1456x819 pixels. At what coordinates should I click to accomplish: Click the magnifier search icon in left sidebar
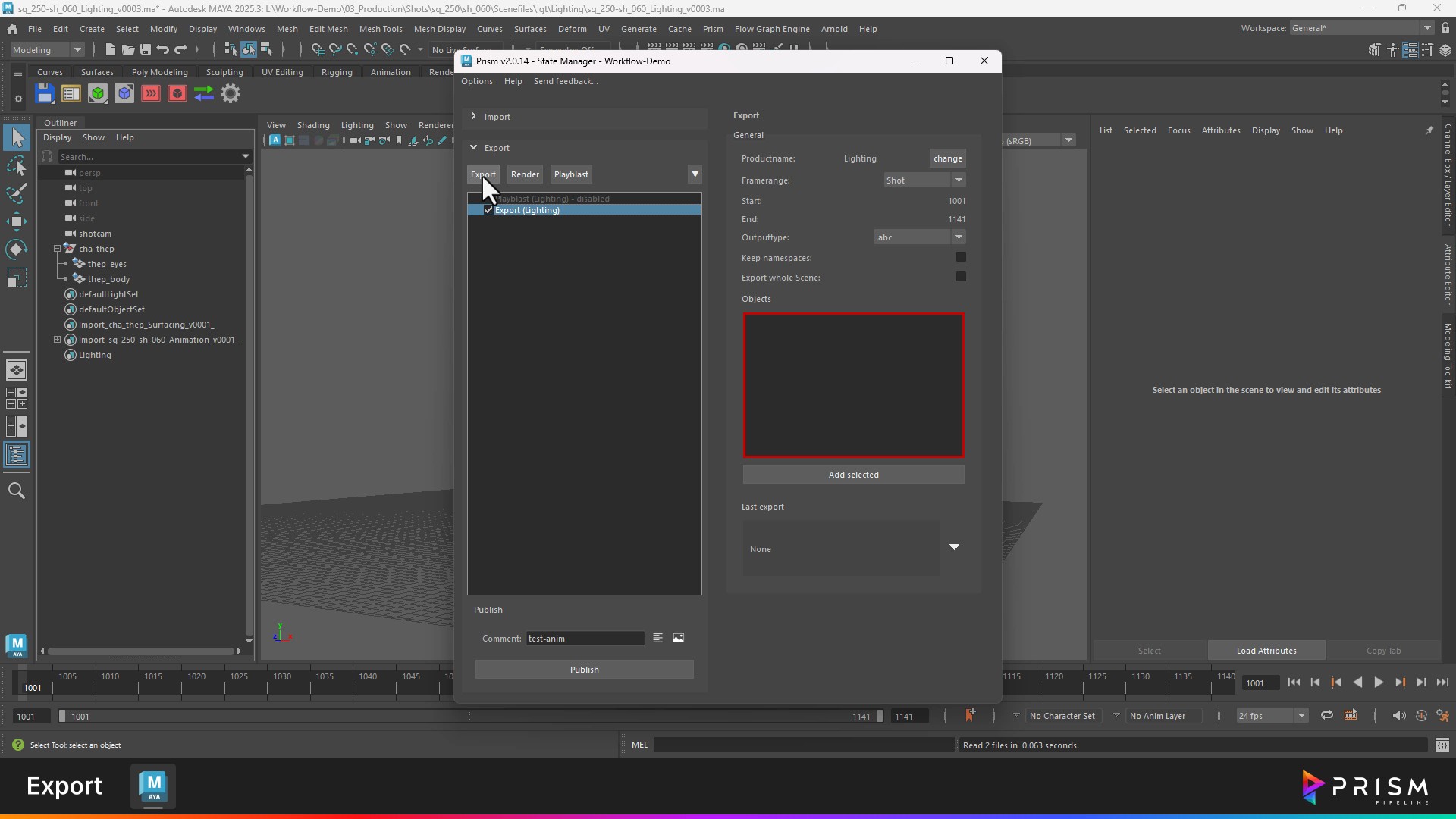pyautogui.click(x=17, y=491)
